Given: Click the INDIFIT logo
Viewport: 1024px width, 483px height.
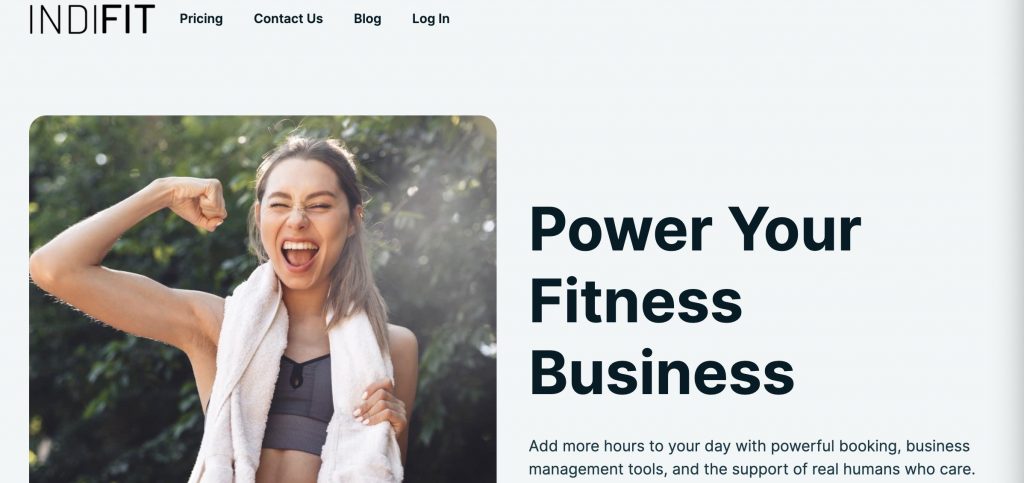Looking at the screenshot, I should [92, 19].
